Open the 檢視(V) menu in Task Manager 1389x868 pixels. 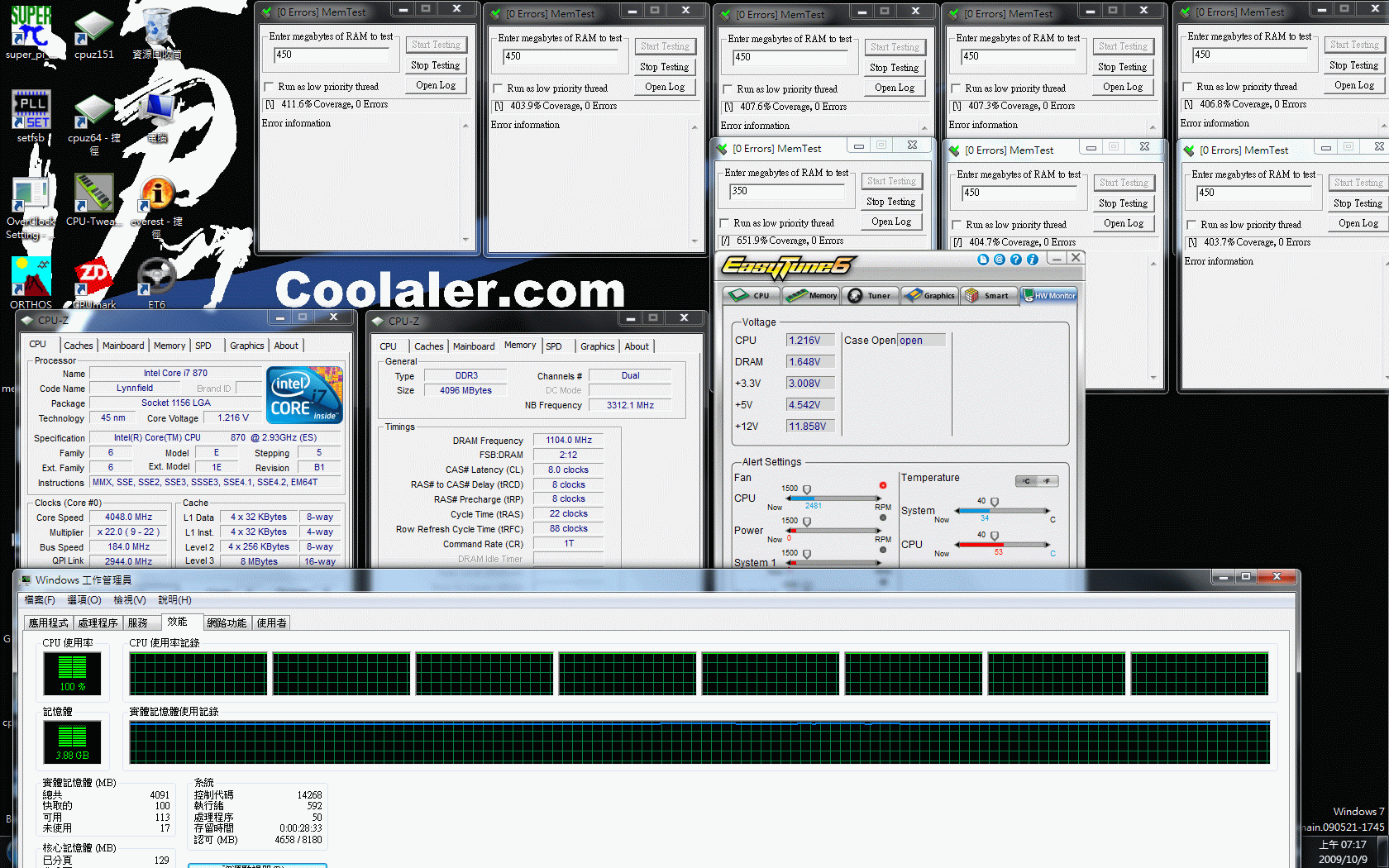pyautogui.click(x=130, y=600)
